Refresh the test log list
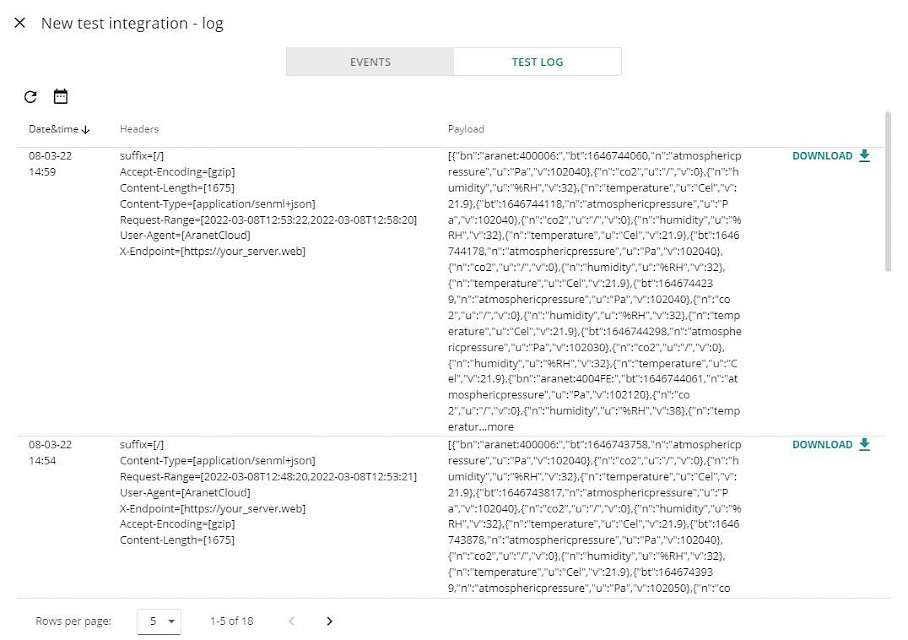Screen dimensions: 908x640 click(30, 97)
